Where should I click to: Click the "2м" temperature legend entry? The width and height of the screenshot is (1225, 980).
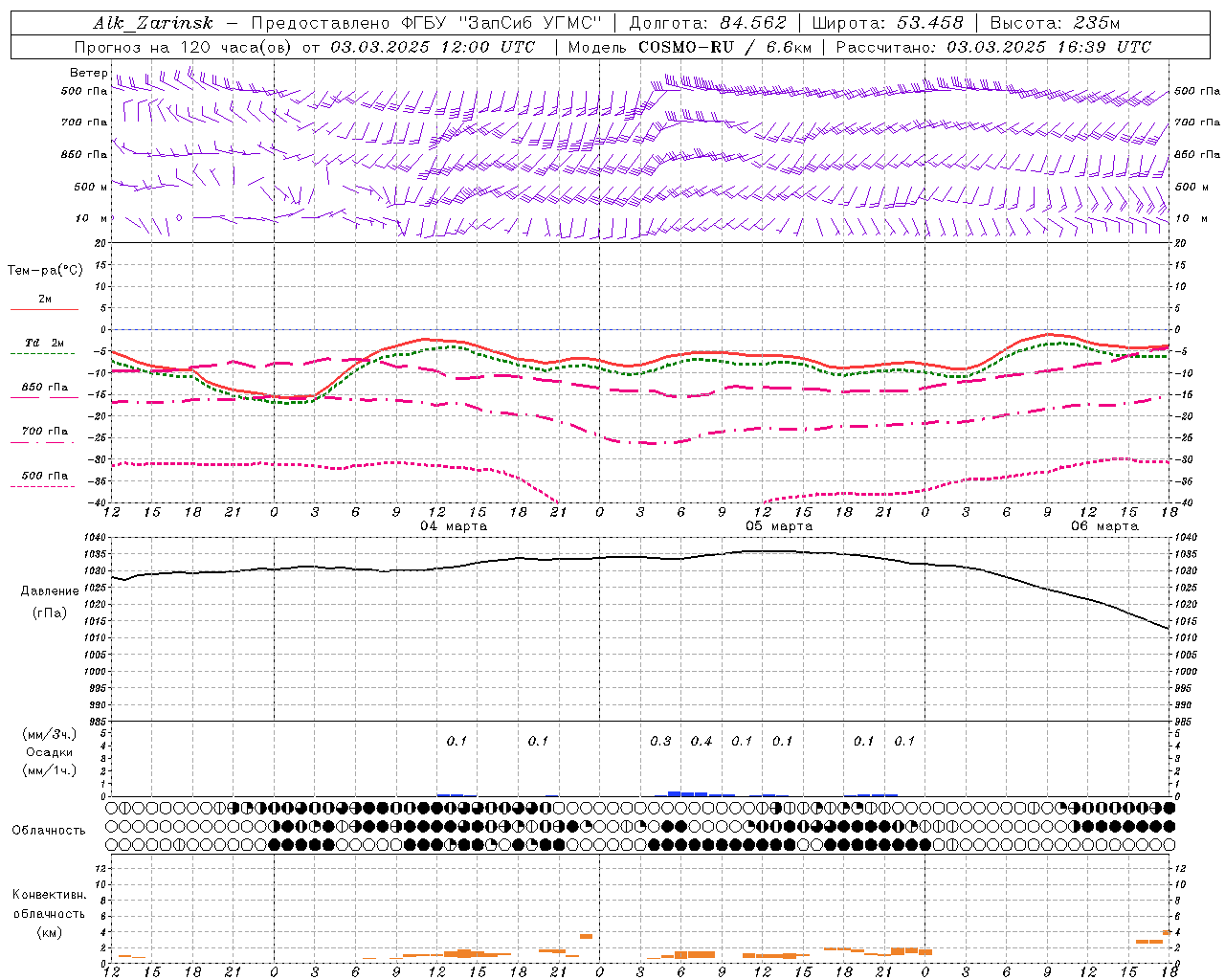[x=45, y=300]
